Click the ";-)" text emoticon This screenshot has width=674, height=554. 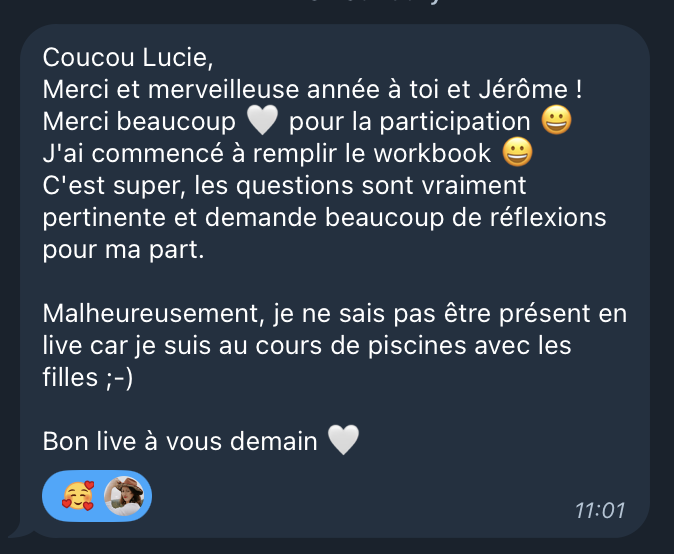click(x=119, y=378)
